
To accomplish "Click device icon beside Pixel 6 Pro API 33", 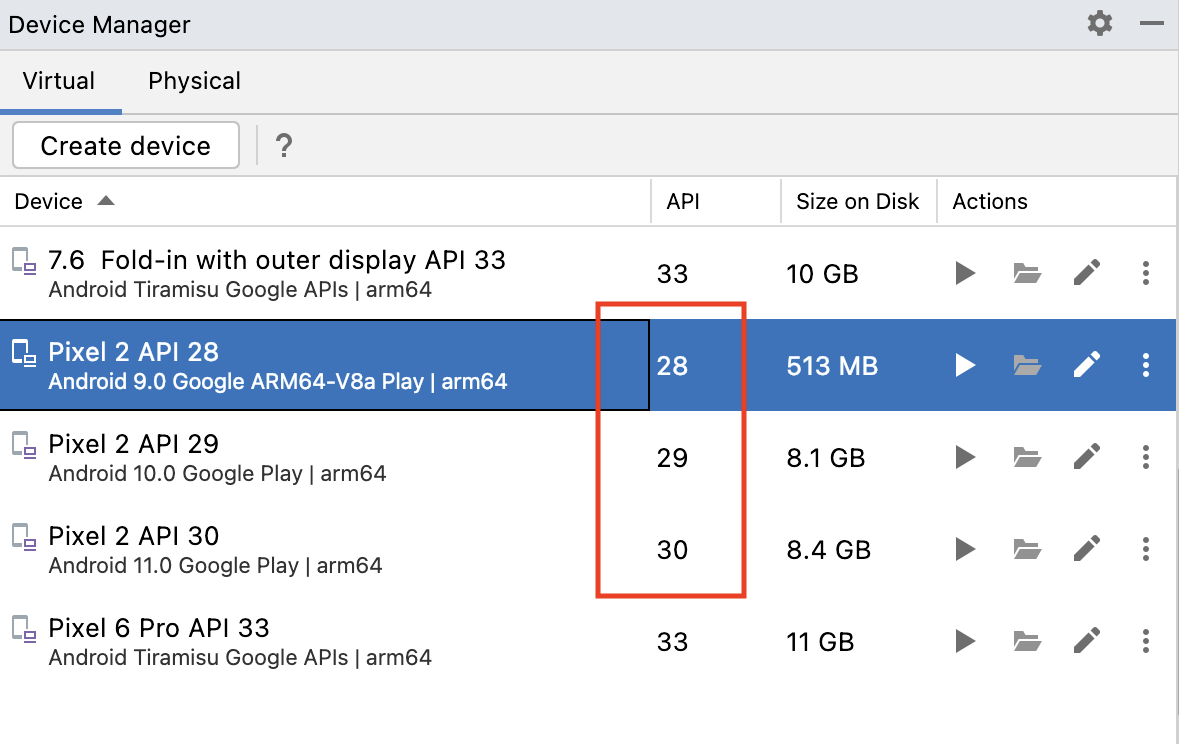I will pyautogui.click(x=24, y=629).
